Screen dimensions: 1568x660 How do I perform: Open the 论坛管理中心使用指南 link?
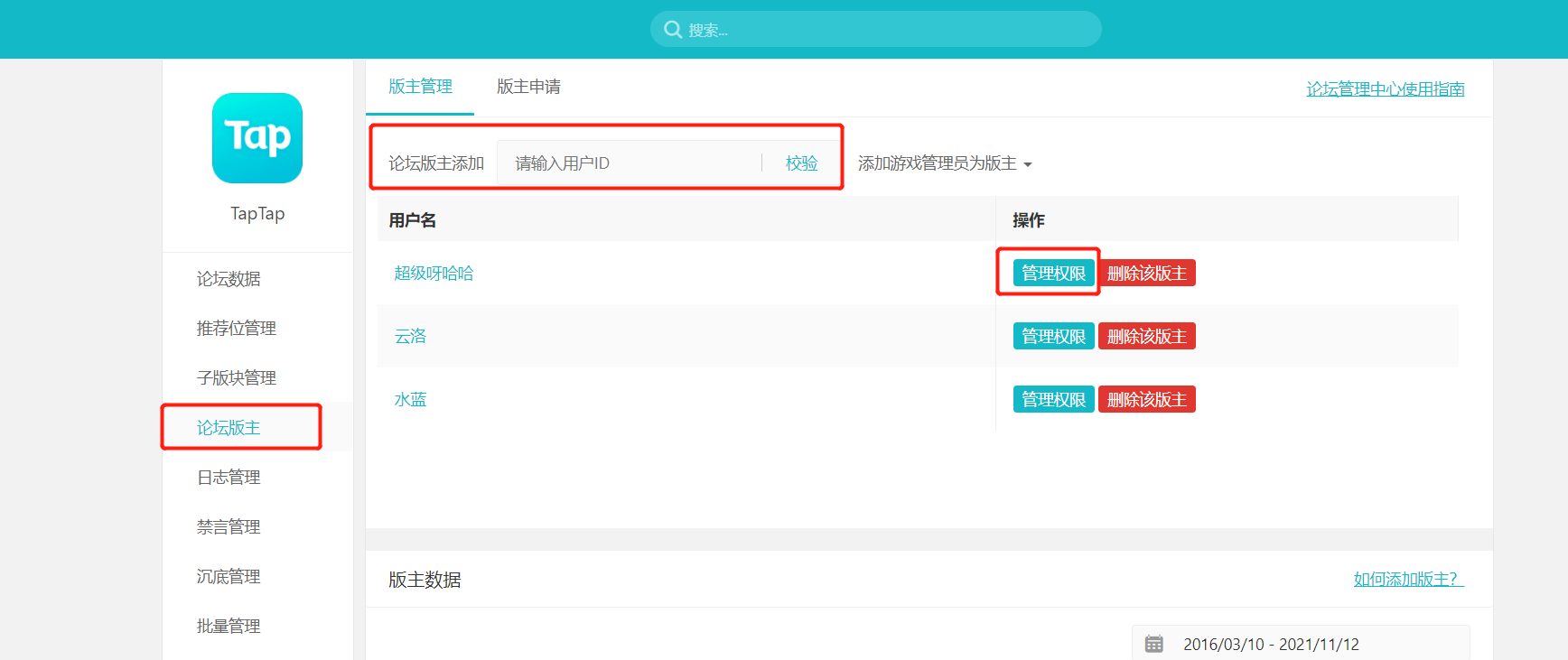[1385, 89]
